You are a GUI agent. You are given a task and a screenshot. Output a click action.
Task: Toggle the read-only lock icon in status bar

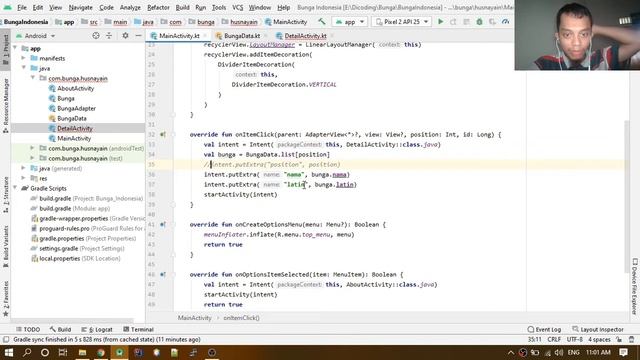tap(619, 340)
